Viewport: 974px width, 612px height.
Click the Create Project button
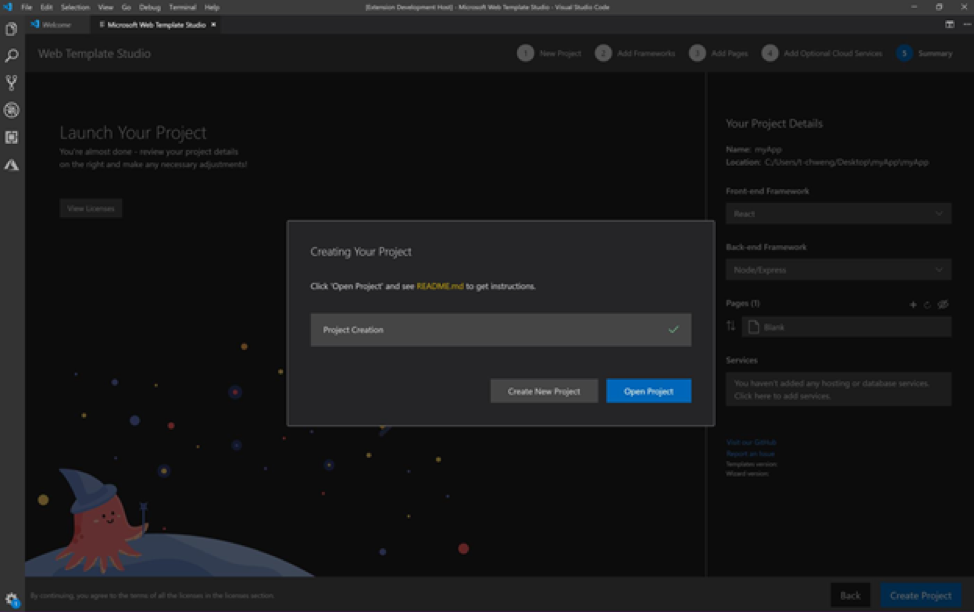pyautogui.click(x=921, y=595)
